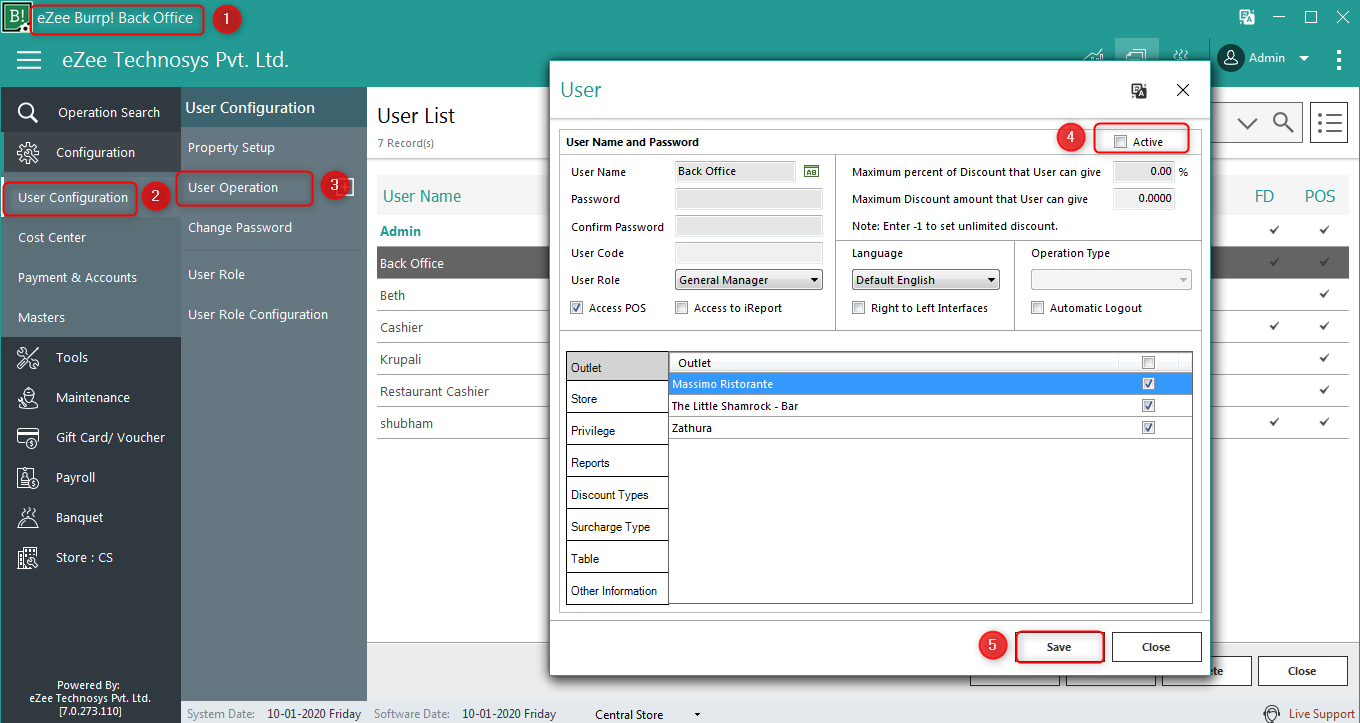Open the User Role menu item
This screenshot has width=1360, height=723.
point(216,274)
